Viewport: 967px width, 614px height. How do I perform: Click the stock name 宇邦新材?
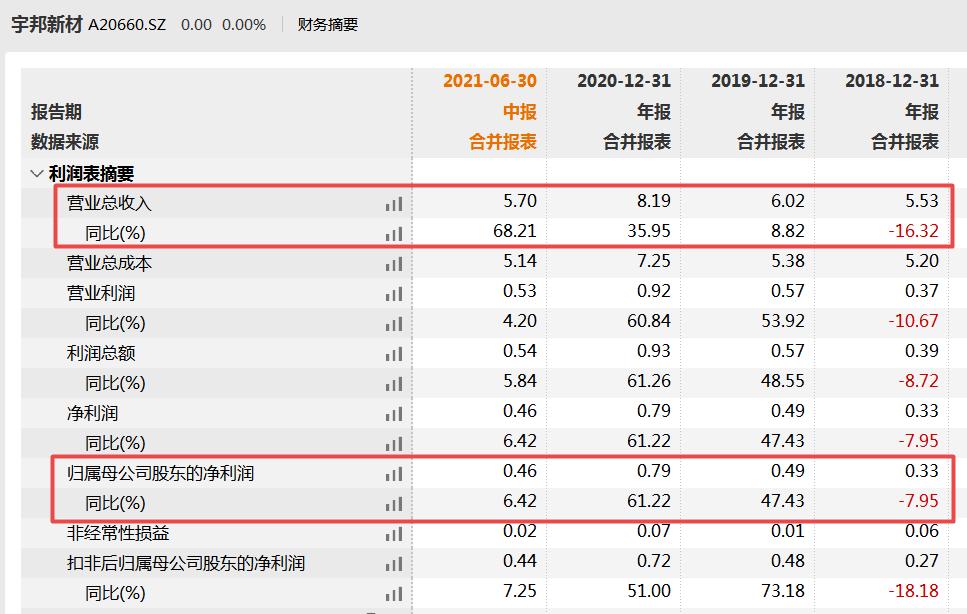45,22
